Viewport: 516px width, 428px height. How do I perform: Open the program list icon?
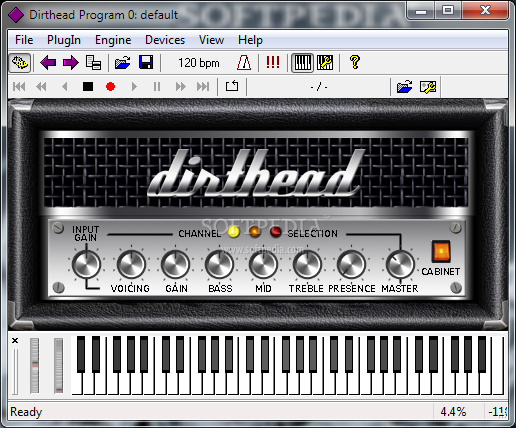pos(93,63)
